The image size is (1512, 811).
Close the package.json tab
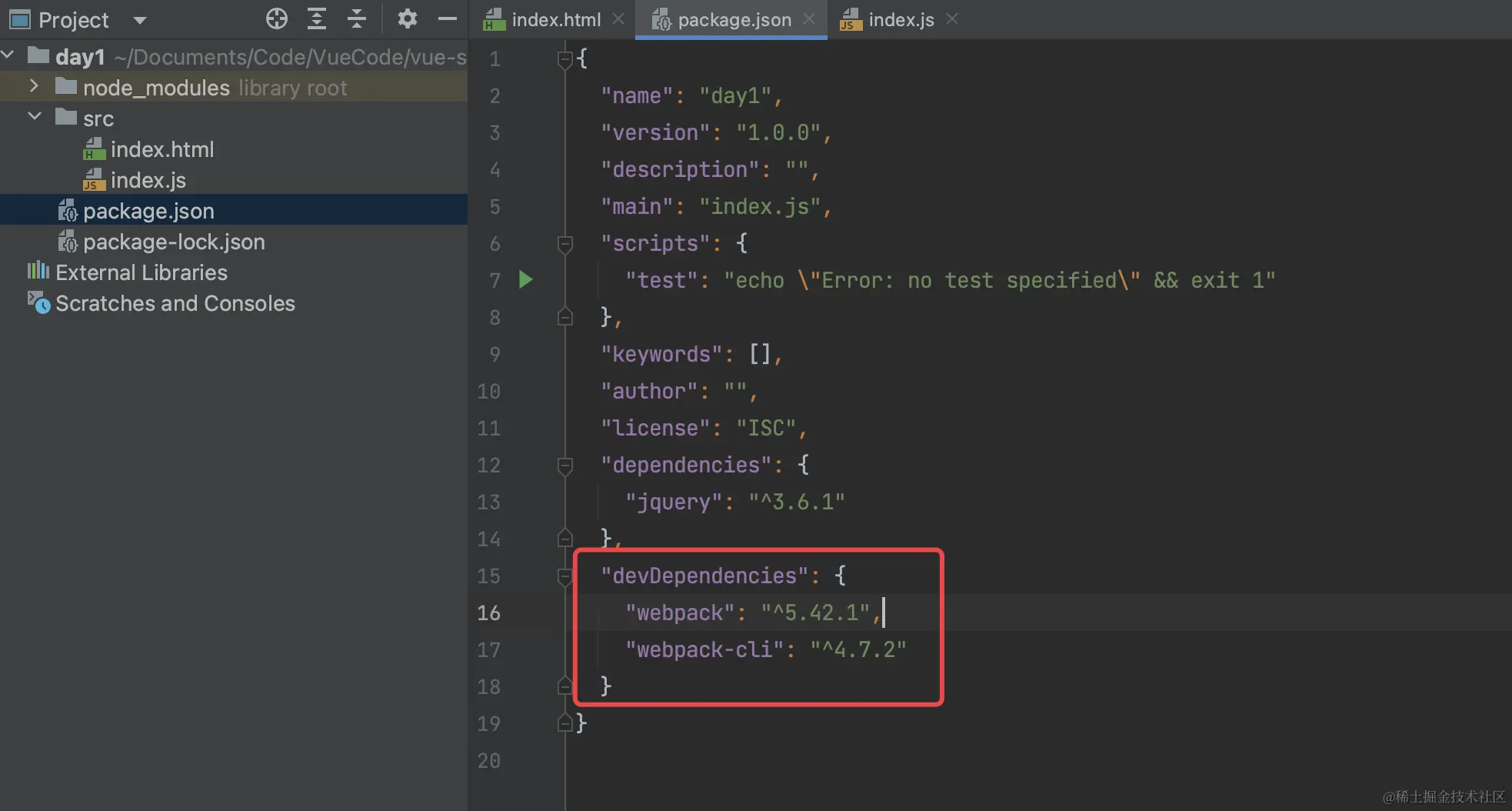(809, 18)
